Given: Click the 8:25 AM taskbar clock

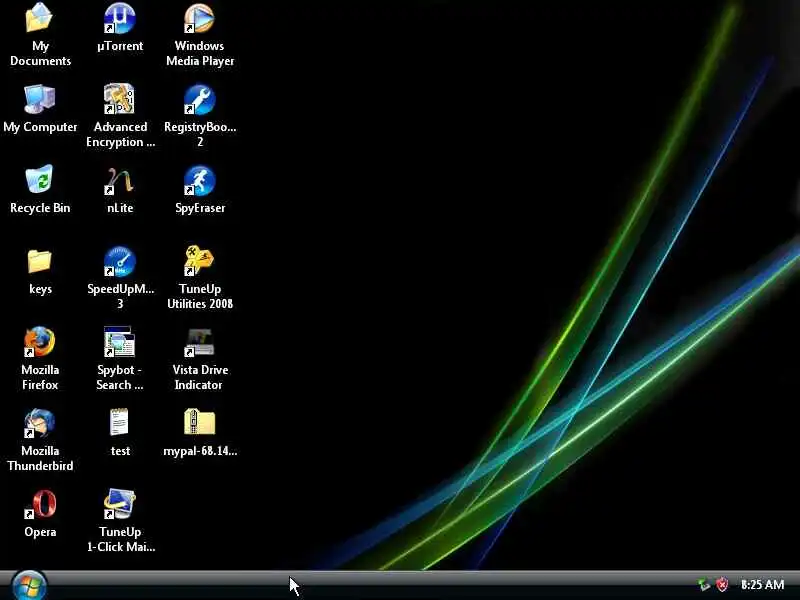Looking at the screenshot, I should click(x=762, y=585).
